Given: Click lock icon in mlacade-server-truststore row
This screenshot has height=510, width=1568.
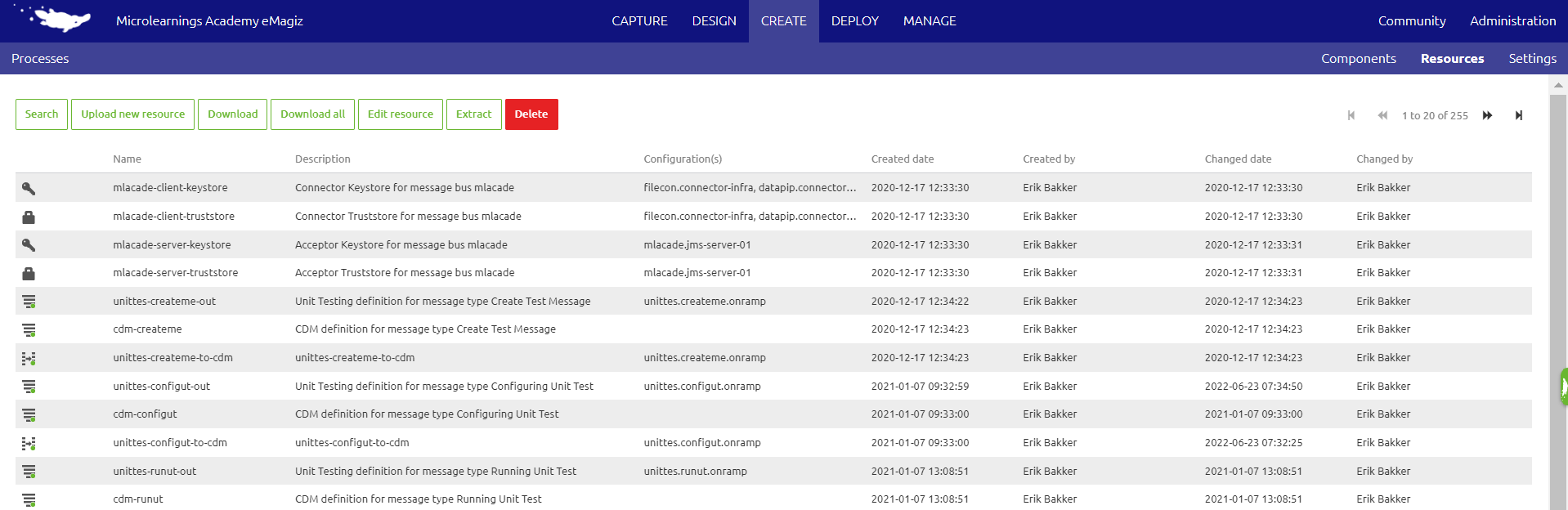Looking at the screenshot, I should [29, 273].
